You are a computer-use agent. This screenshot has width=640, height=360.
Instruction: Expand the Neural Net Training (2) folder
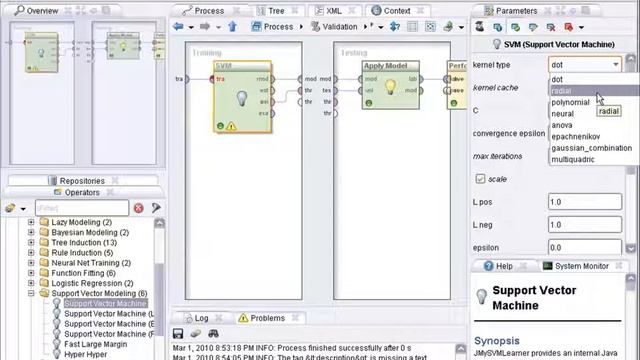(x=31, y=263)
